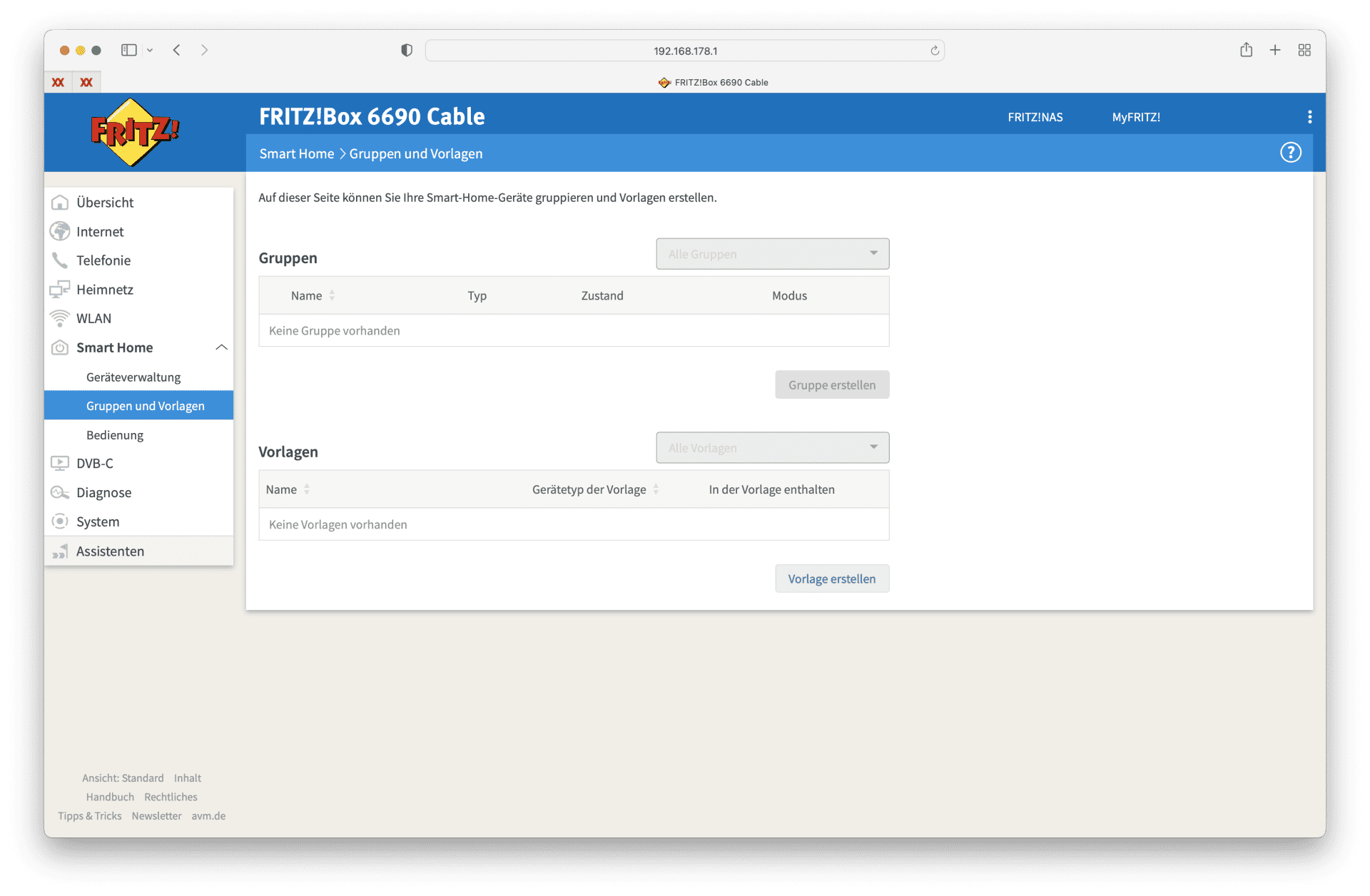This screenshot has width=1370, height=896.
Task: Collapse the Smart Home menu chevron
Action: click(x=221, y=347)
